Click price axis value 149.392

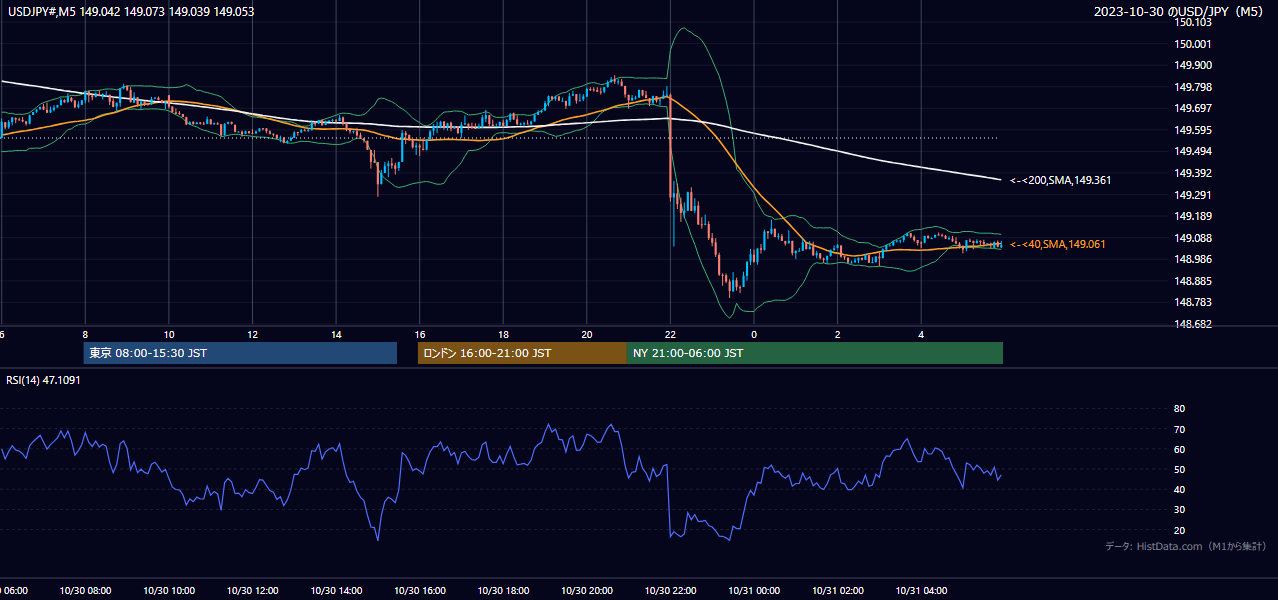tap(1193, 173)
